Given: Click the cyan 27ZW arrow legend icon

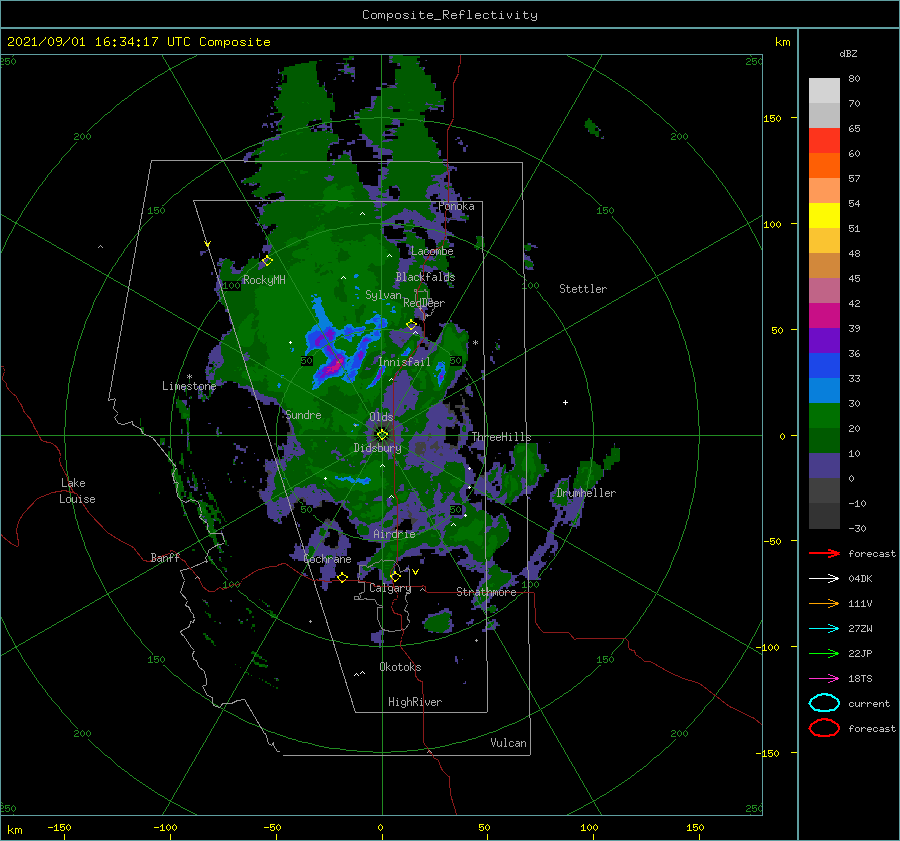Looking at the screenshot, I should click(x=824, y=629).
